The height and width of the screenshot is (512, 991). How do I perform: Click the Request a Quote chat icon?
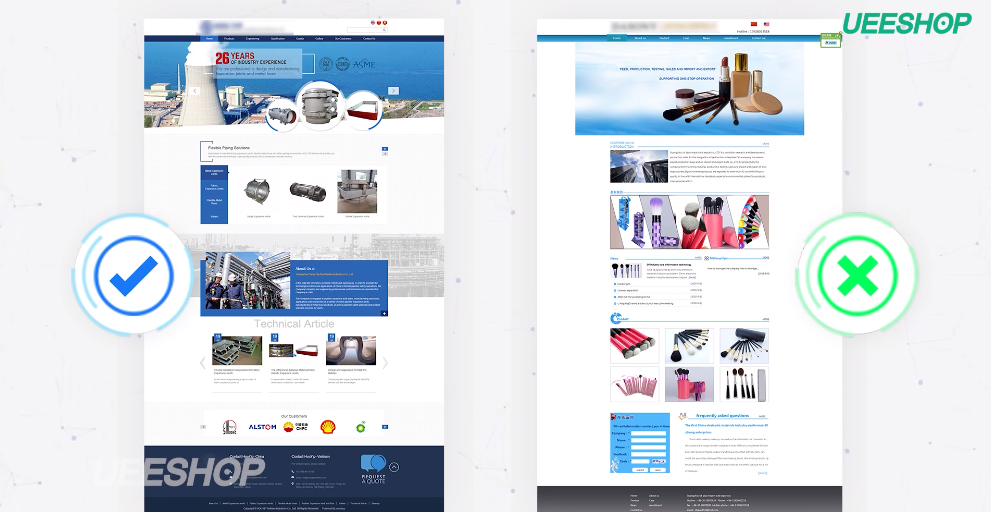tap(374, 466)
